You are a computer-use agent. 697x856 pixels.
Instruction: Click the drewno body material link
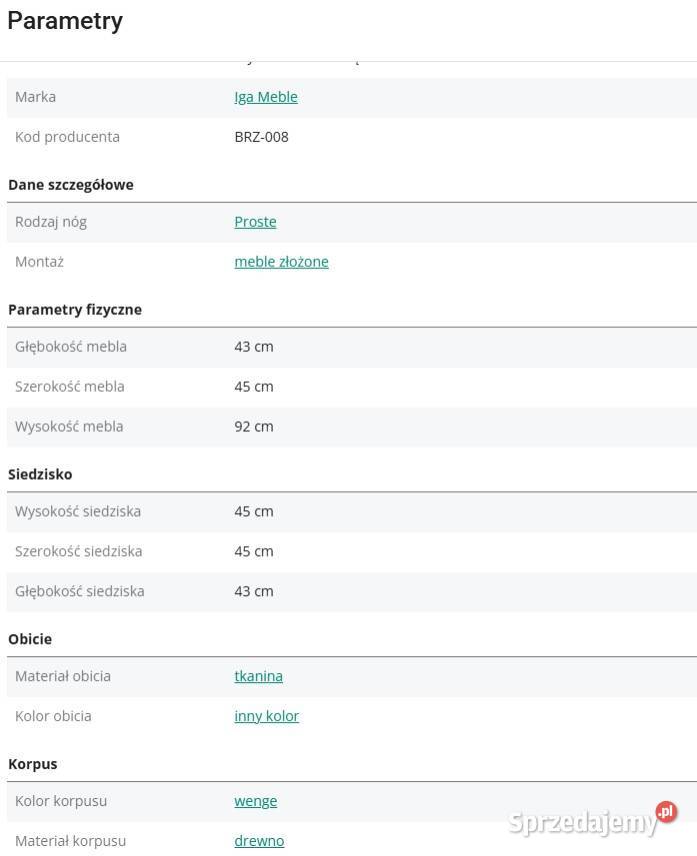(259, 841)
